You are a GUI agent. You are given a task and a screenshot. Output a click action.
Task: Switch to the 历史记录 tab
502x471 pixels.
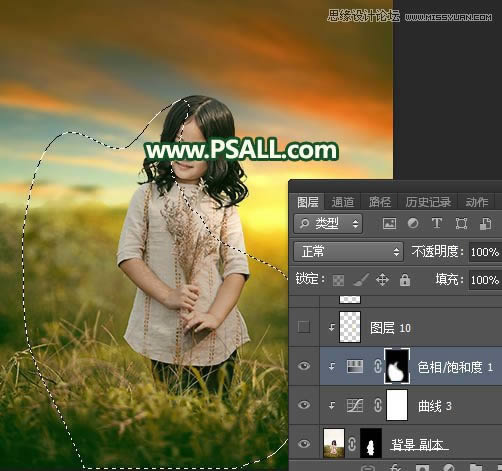pos(428,202)
